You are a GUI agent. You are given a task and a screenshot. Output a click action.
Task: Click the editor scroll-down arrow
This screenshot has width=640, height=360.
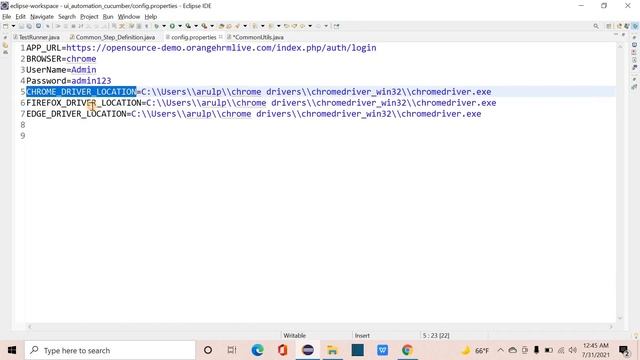click(x=620, y=318)
